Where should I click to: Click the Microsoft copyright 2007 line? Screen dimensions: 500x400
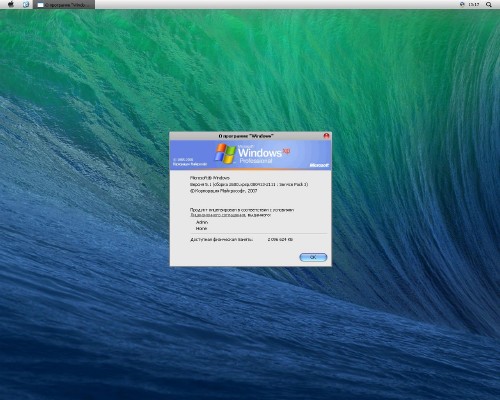point(223,191)
